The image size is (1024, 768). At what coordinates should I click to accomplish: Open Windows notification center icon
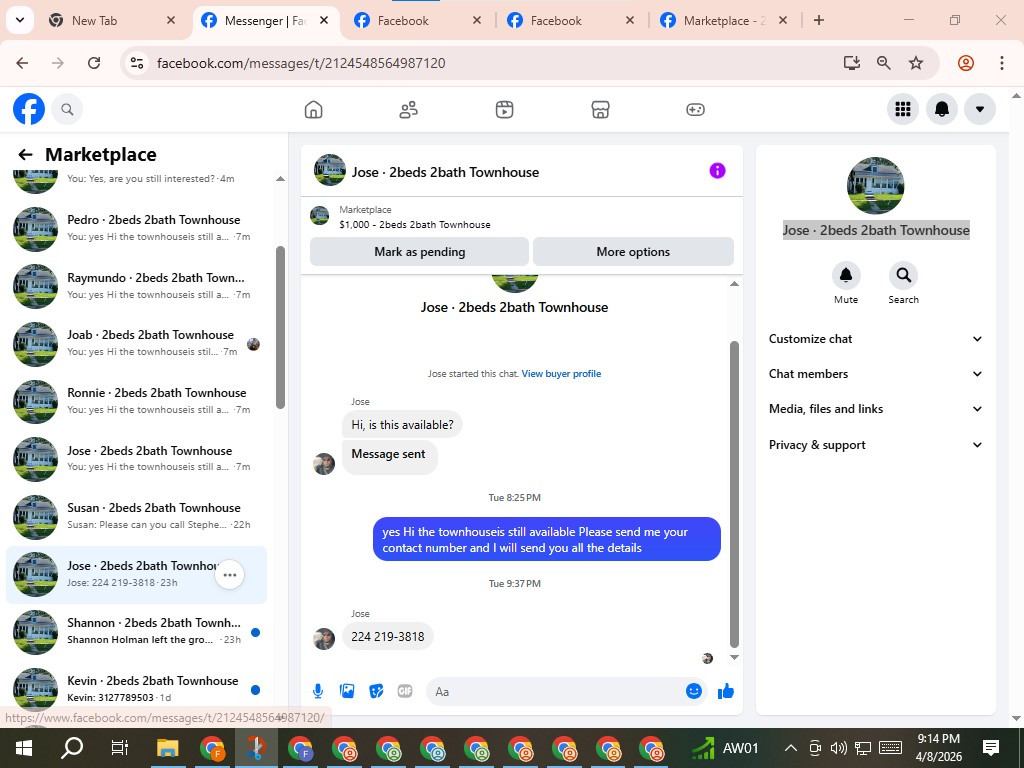(991, 748)
